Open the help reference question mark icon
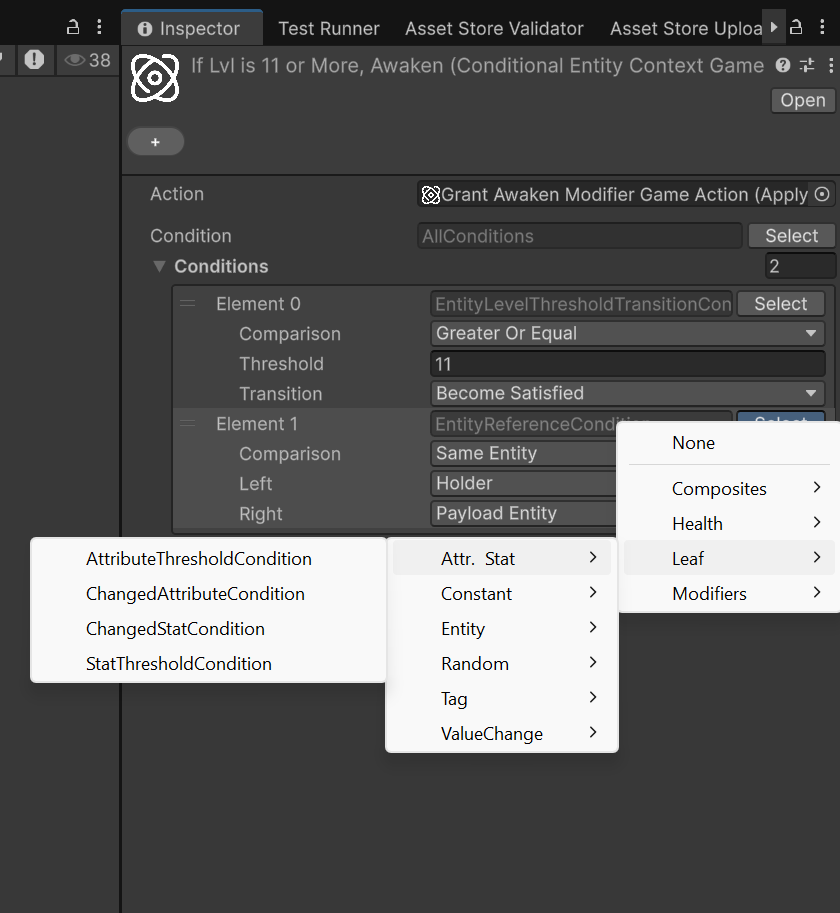Viewport: 840px width, 913px height. coord(783,65)
